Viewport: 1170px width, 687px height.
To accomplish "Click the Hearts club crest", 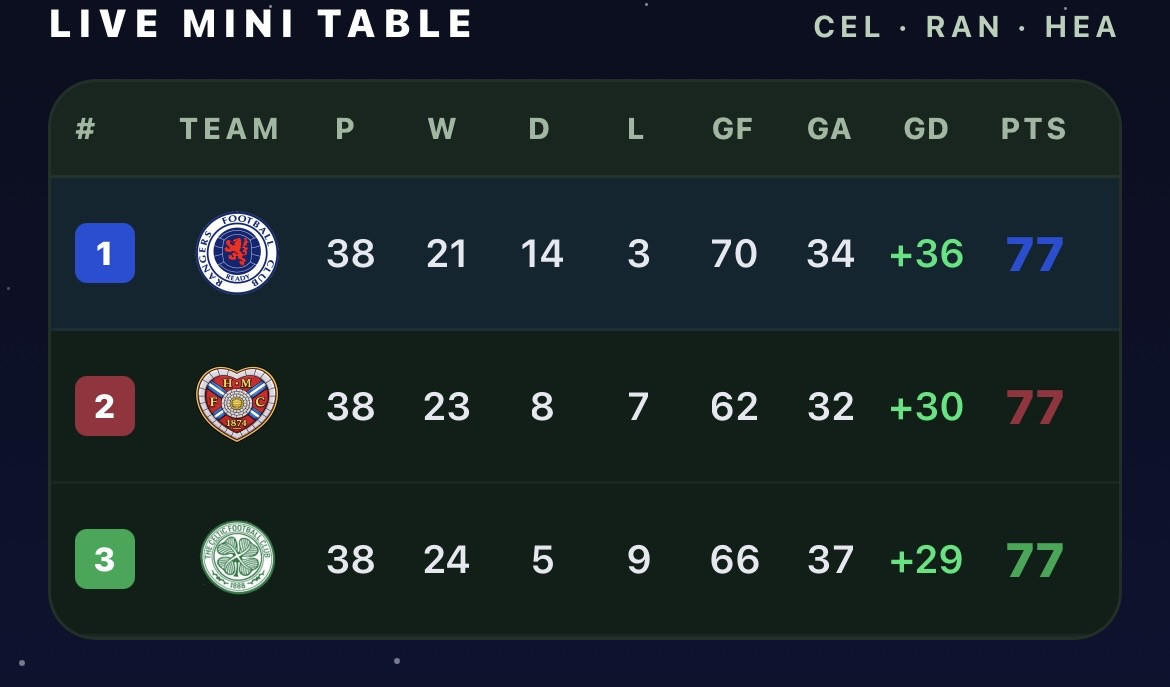I will [x=237, y=404].
